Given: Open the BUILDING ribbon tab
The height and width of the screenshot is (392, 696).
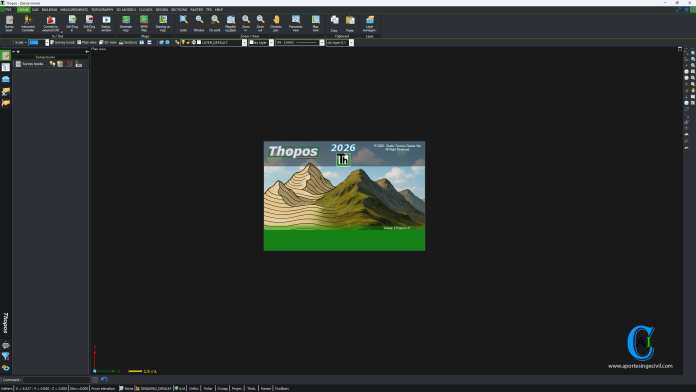Looking at the screenshot, I should pyautogui.click(x=49, y=9).
